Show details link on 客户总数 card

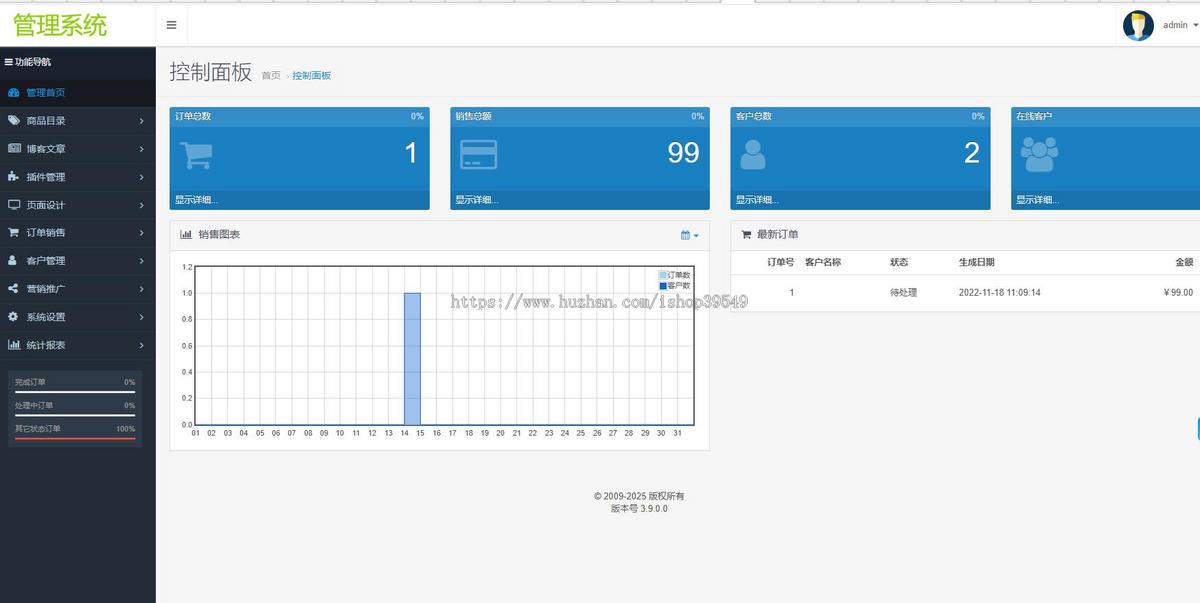click(x=757, y=200)
